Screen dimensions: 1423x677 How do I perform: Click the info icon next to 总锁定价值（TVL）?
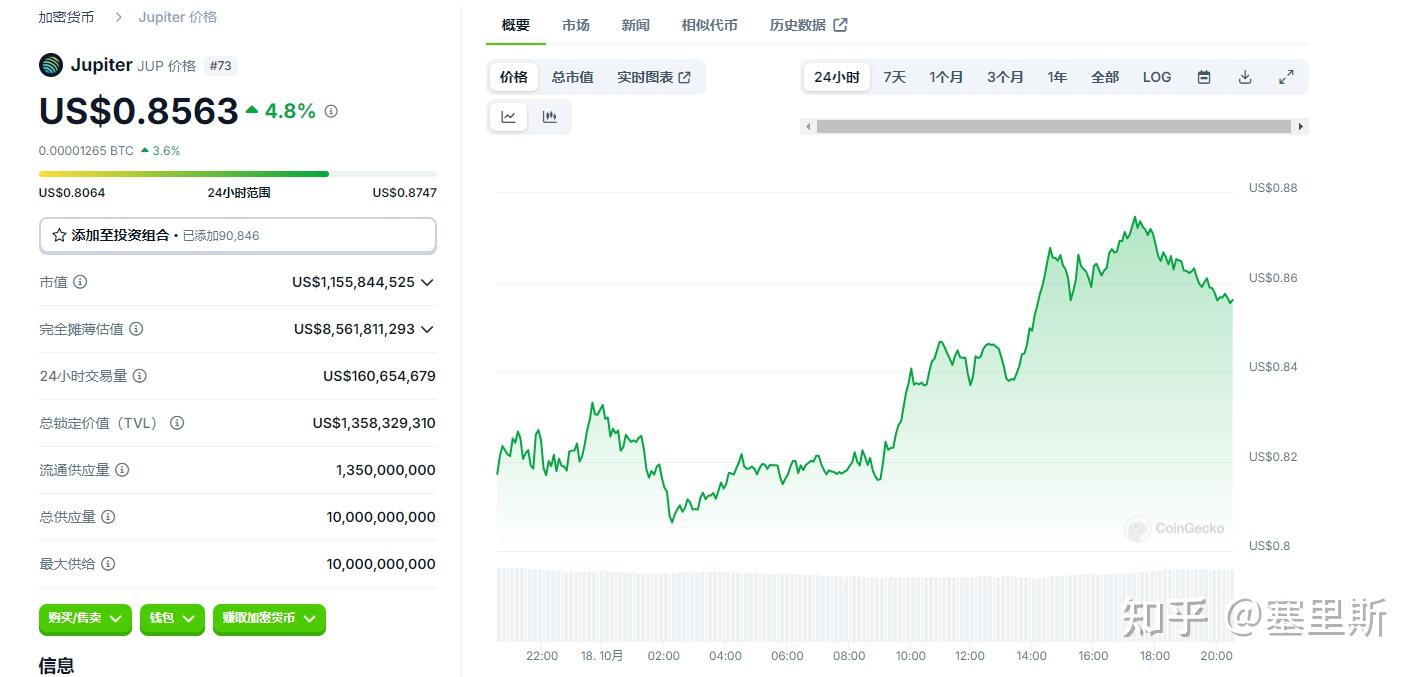[177, 422]
